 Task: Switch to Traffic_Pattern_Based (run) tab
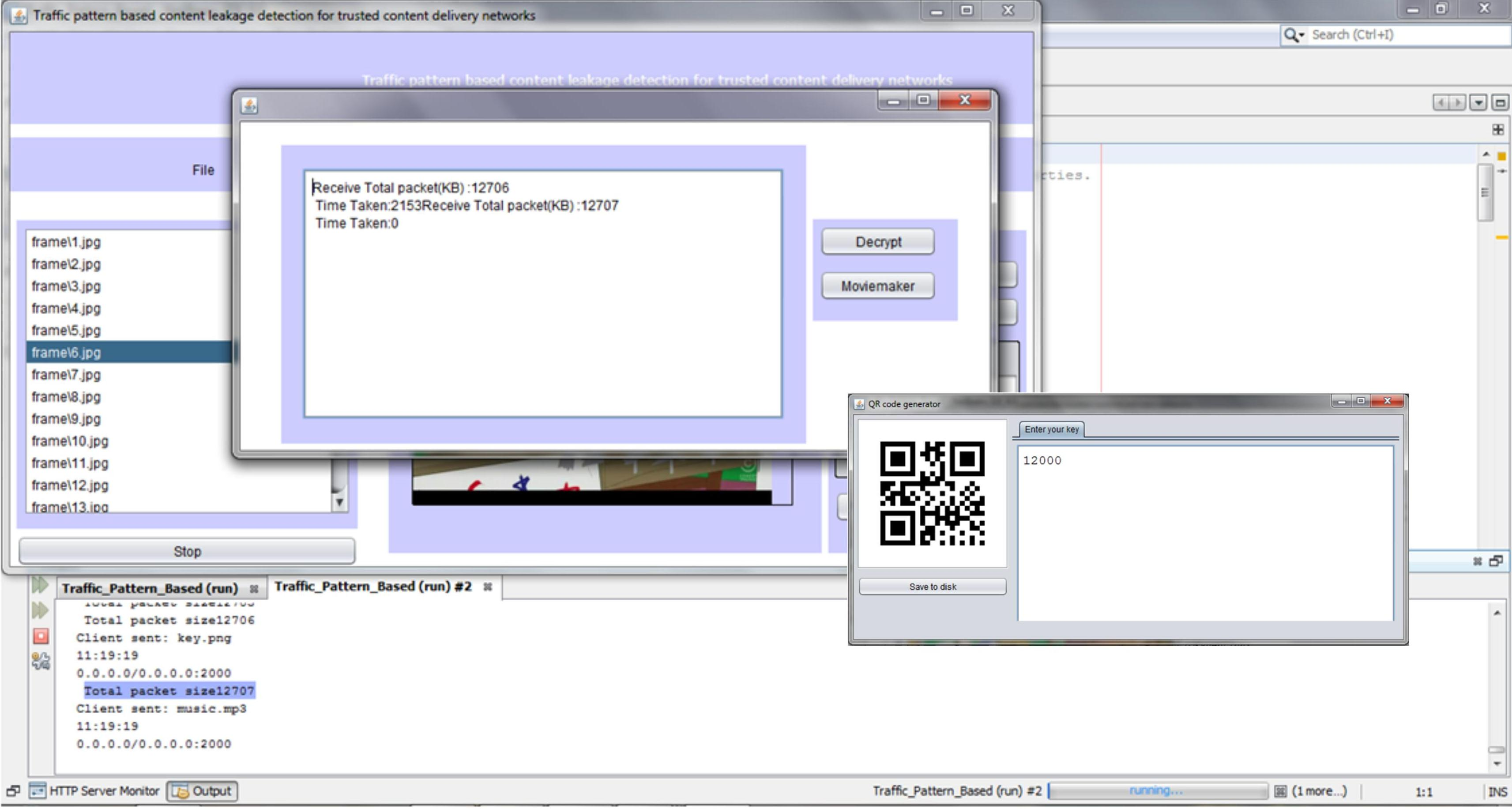150,588
